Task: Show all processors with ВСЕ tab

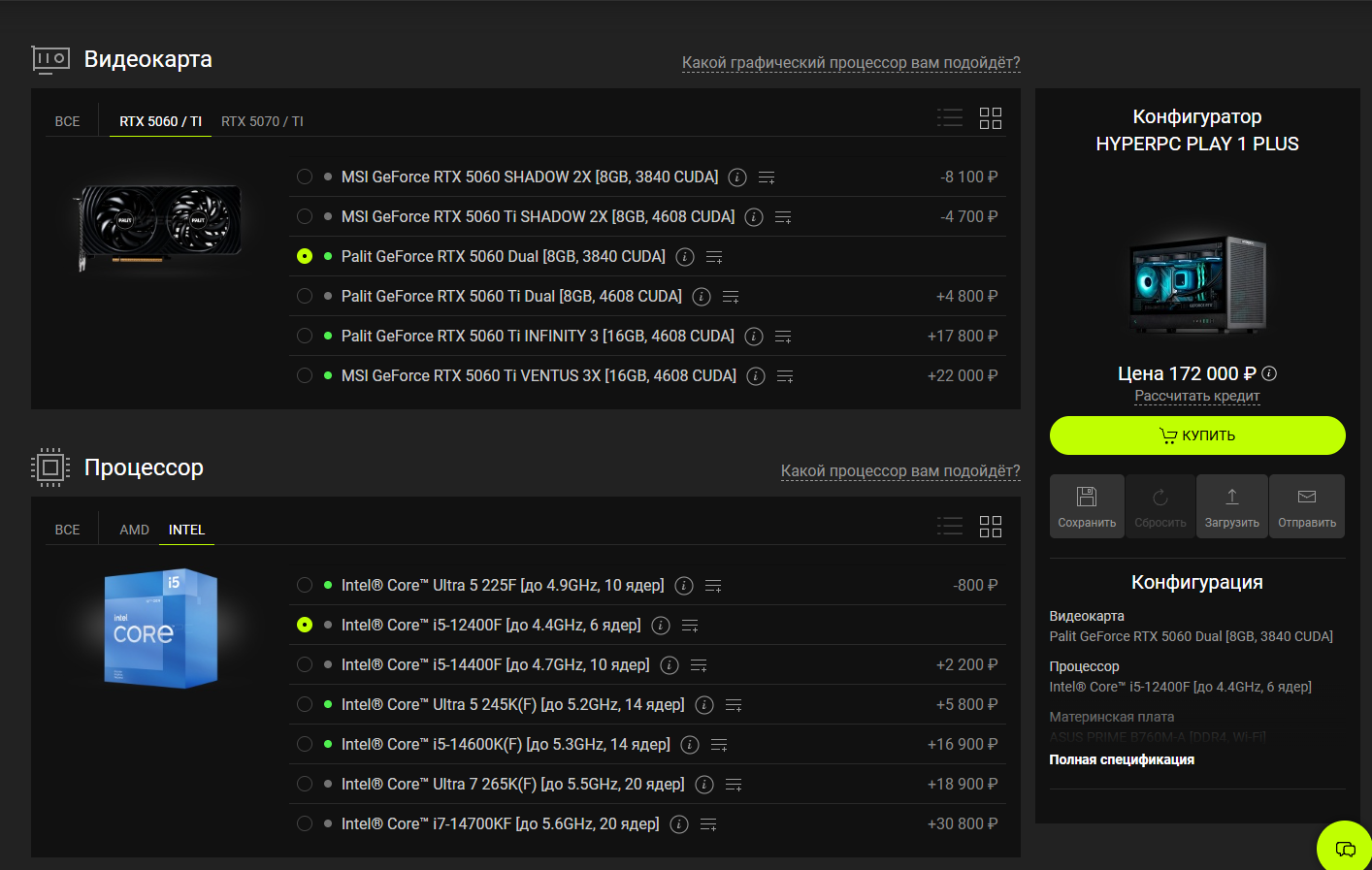Action: pos(68,530)
